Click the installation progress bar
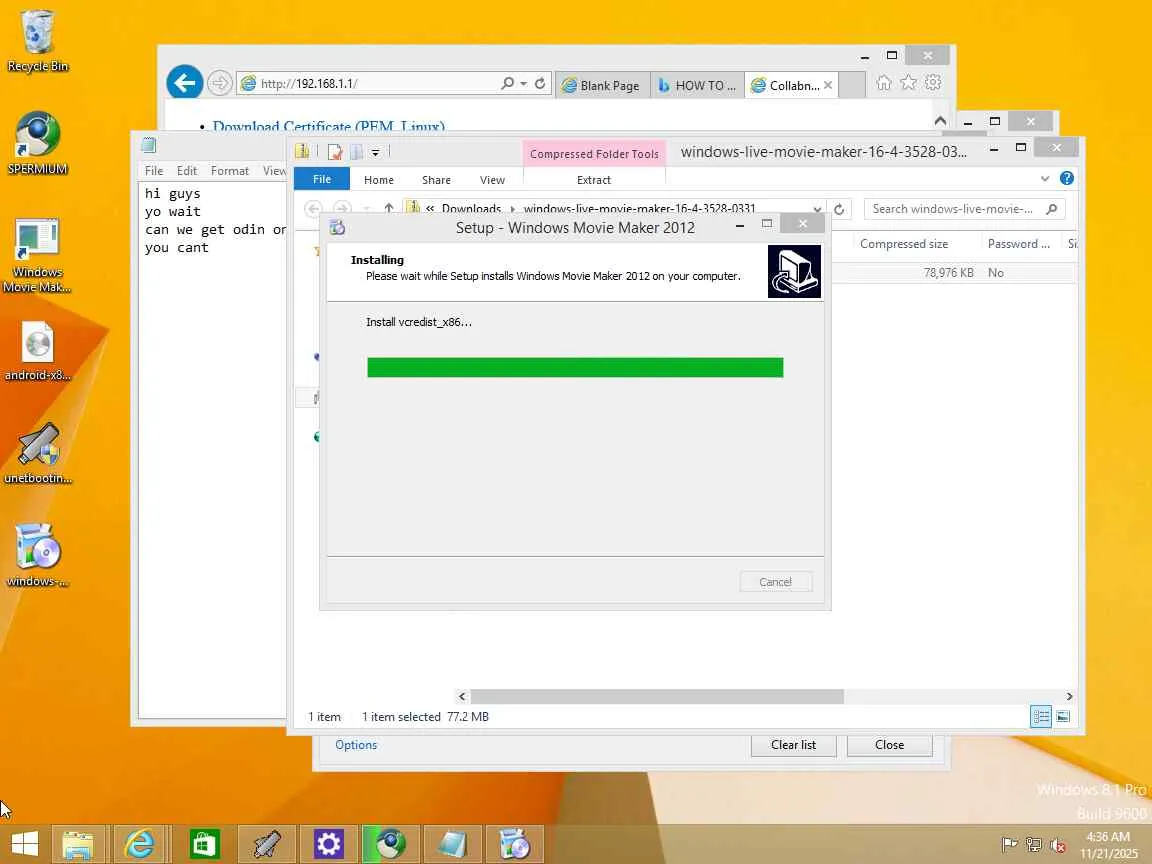 click(575, 367)
